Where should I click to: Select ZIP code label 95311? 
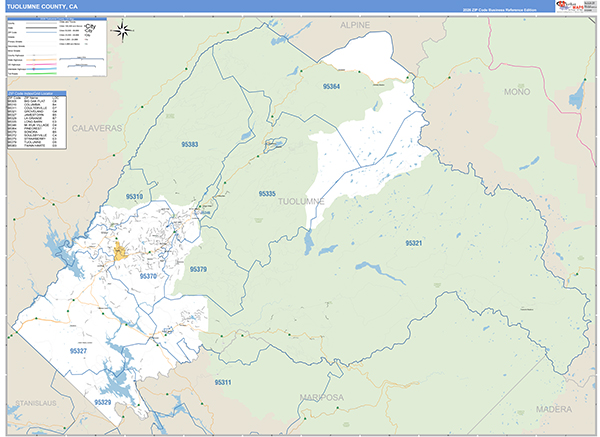click(223, 382)
